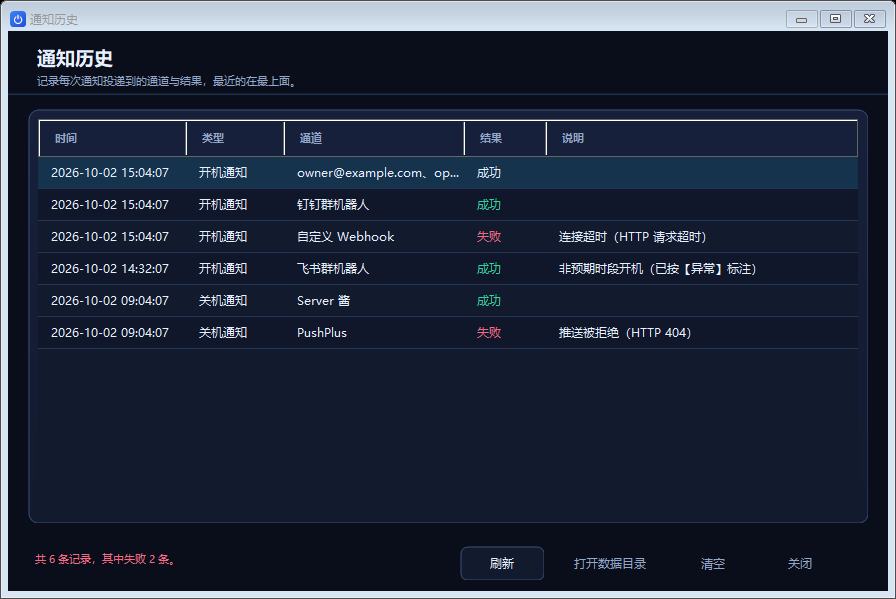896x599 pixels.
Task: Click the timestamp in the 自定义 Webhook row
Action: [x=110, y=237]
